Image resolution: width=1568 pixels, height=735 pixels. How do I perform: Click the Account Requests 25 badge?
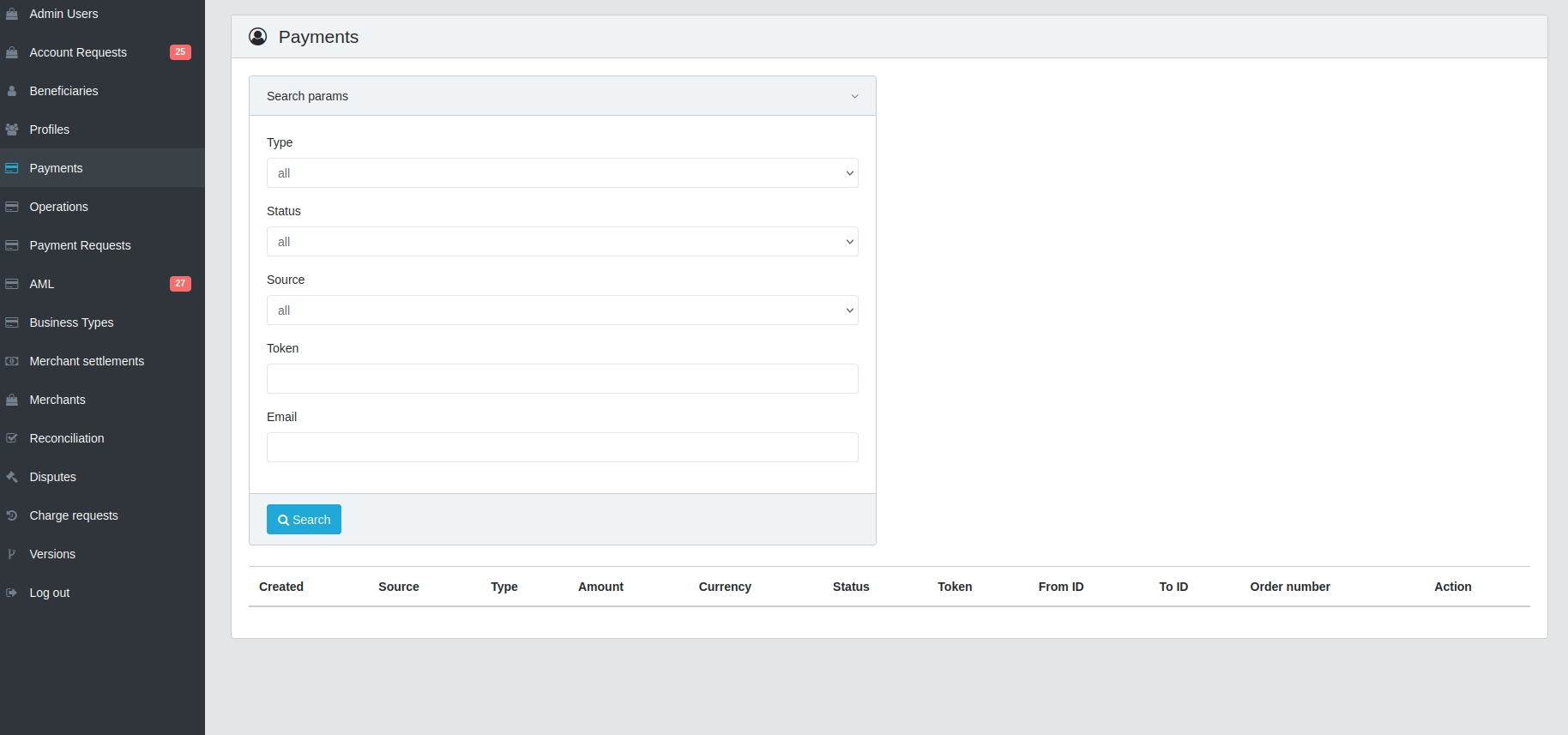[180, 52]
